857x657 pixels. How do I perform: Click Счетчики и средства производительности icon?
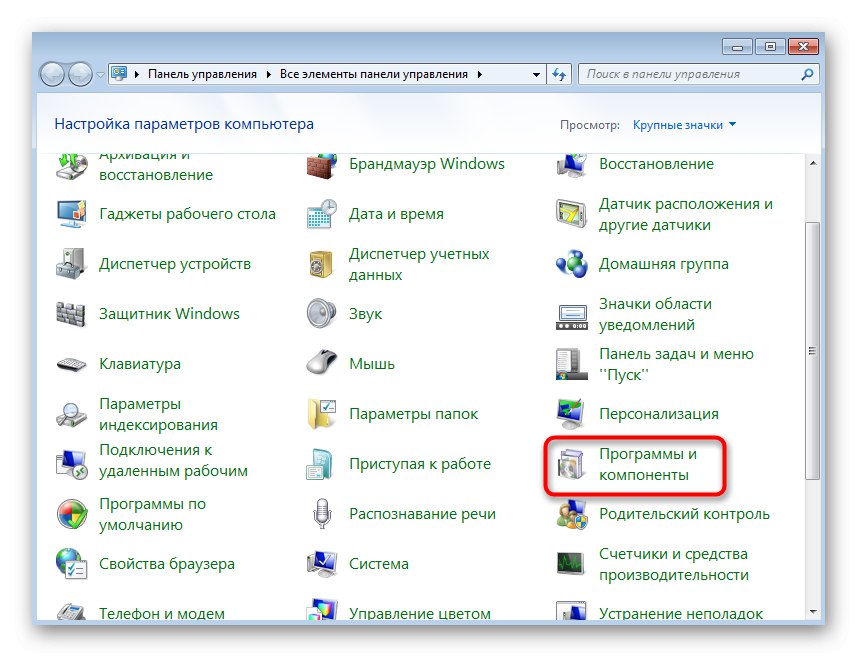coord(571,564)
